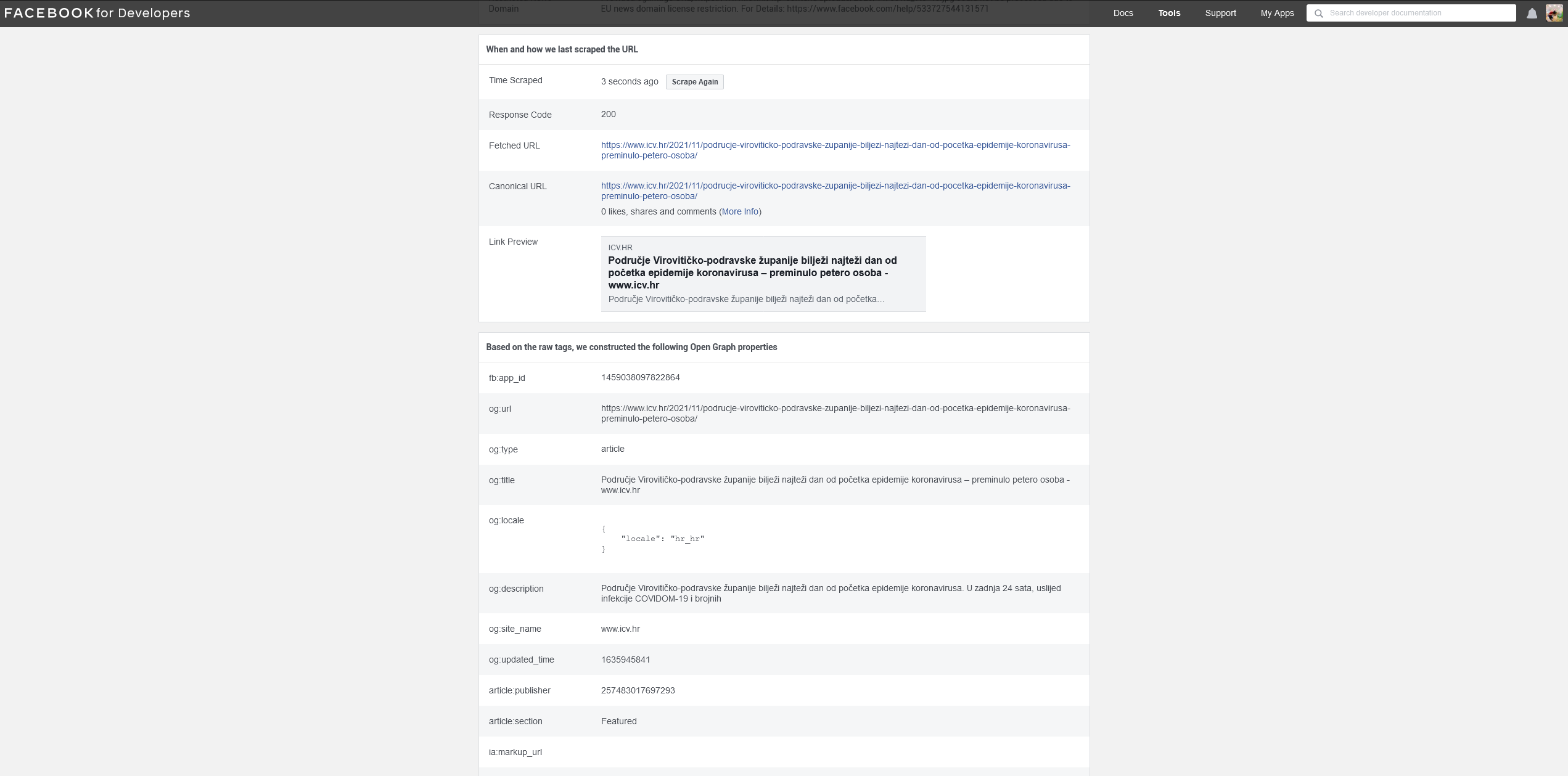Click the og:url value text
This screenshot has height=776, width=1568.
point(835,409)
